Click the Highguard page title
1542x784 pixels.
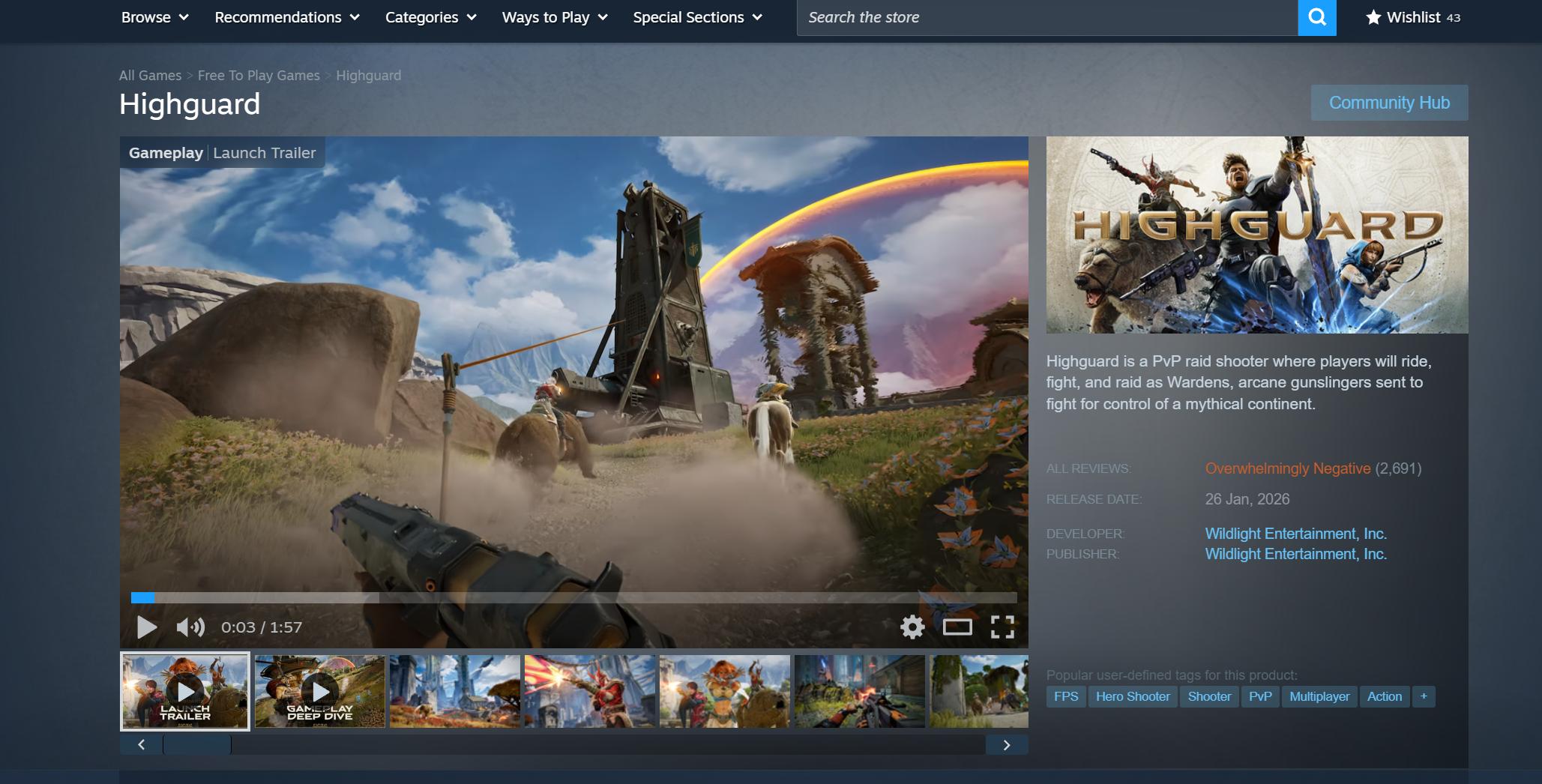coord(190,104)
